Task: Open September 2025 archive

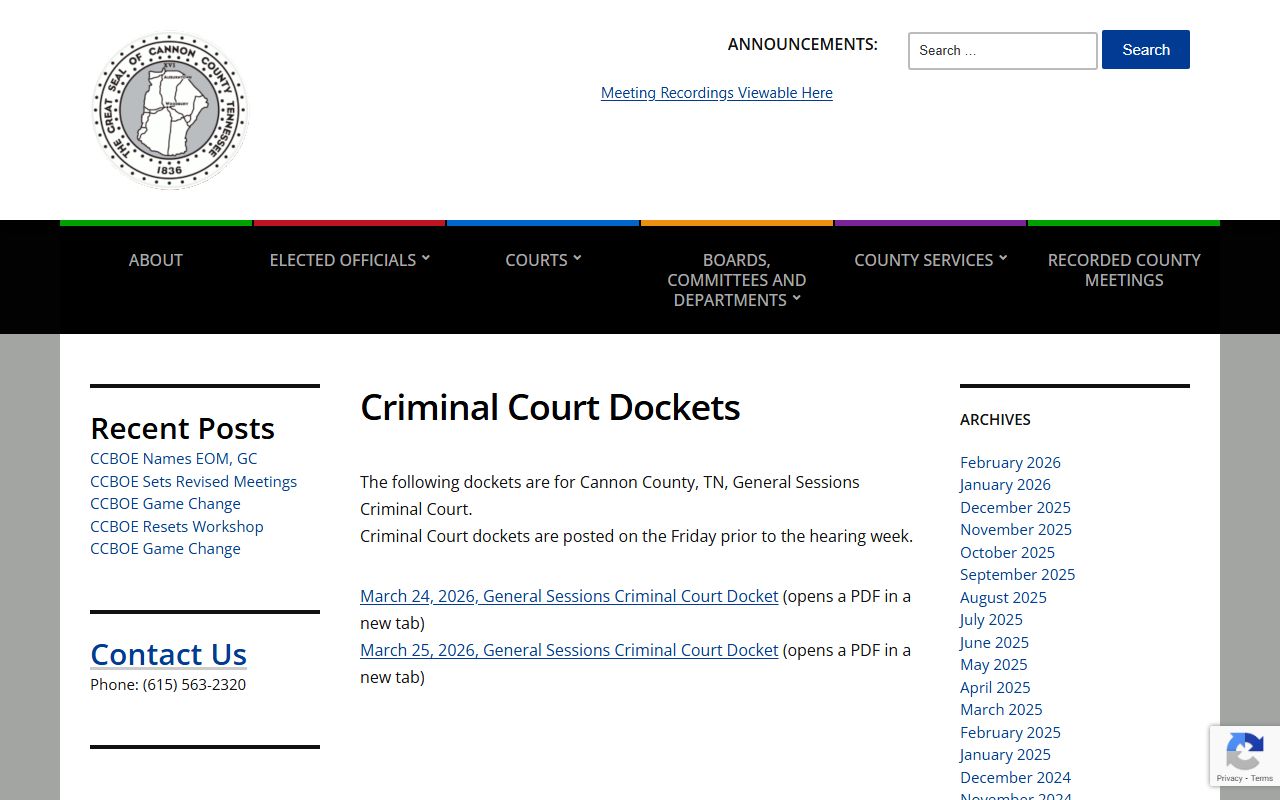Action: tap(1018, 575)
